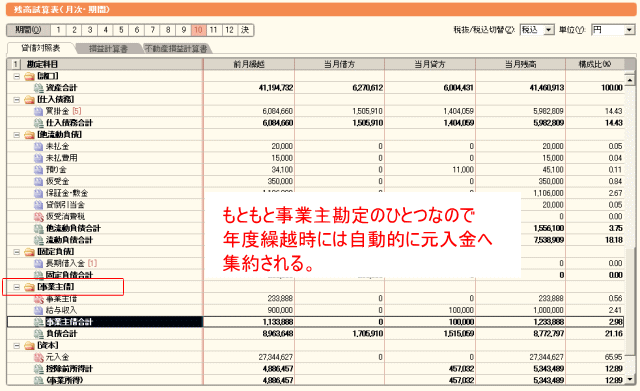Click the 未払金 account icon
The height and width of the screenshot is (391, 640).
coord(39,147)
